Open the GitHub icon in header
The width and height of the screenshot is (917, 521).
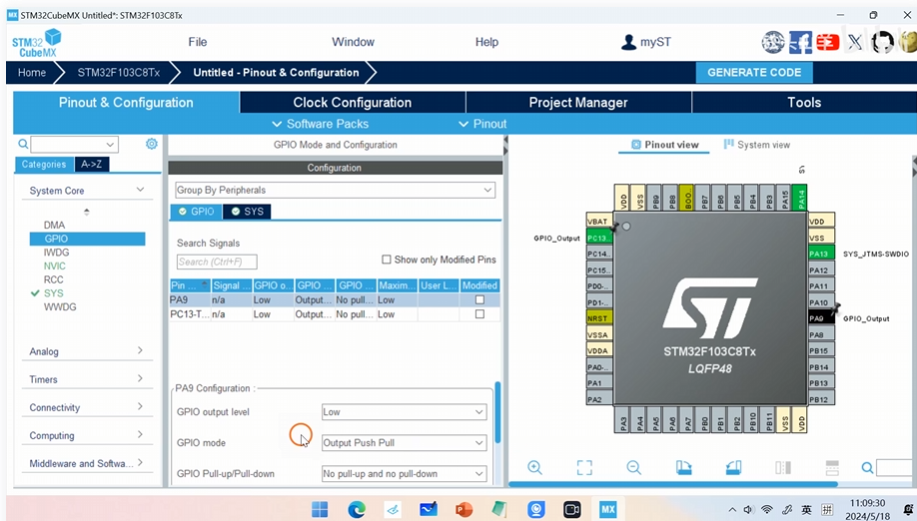click(x=882, y=42)
